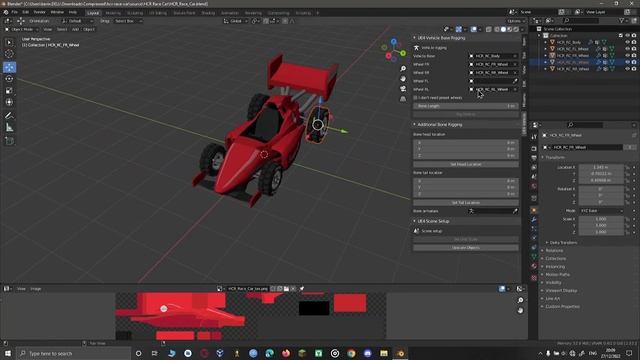Switch to the UV Editing workspace tab

158,13
